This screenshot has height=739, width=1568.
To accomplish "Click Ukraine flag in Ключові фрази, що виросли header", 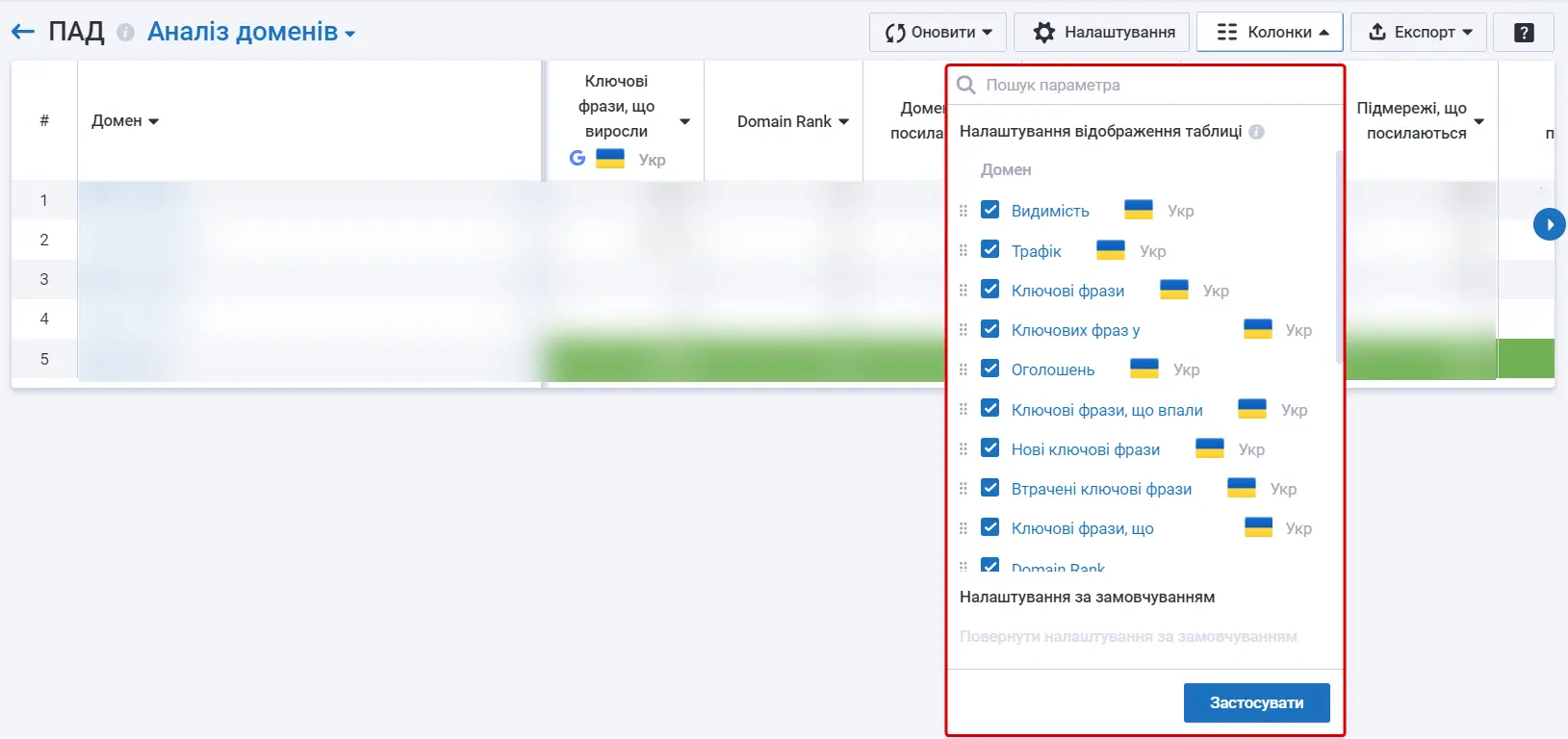I will 610,158.
